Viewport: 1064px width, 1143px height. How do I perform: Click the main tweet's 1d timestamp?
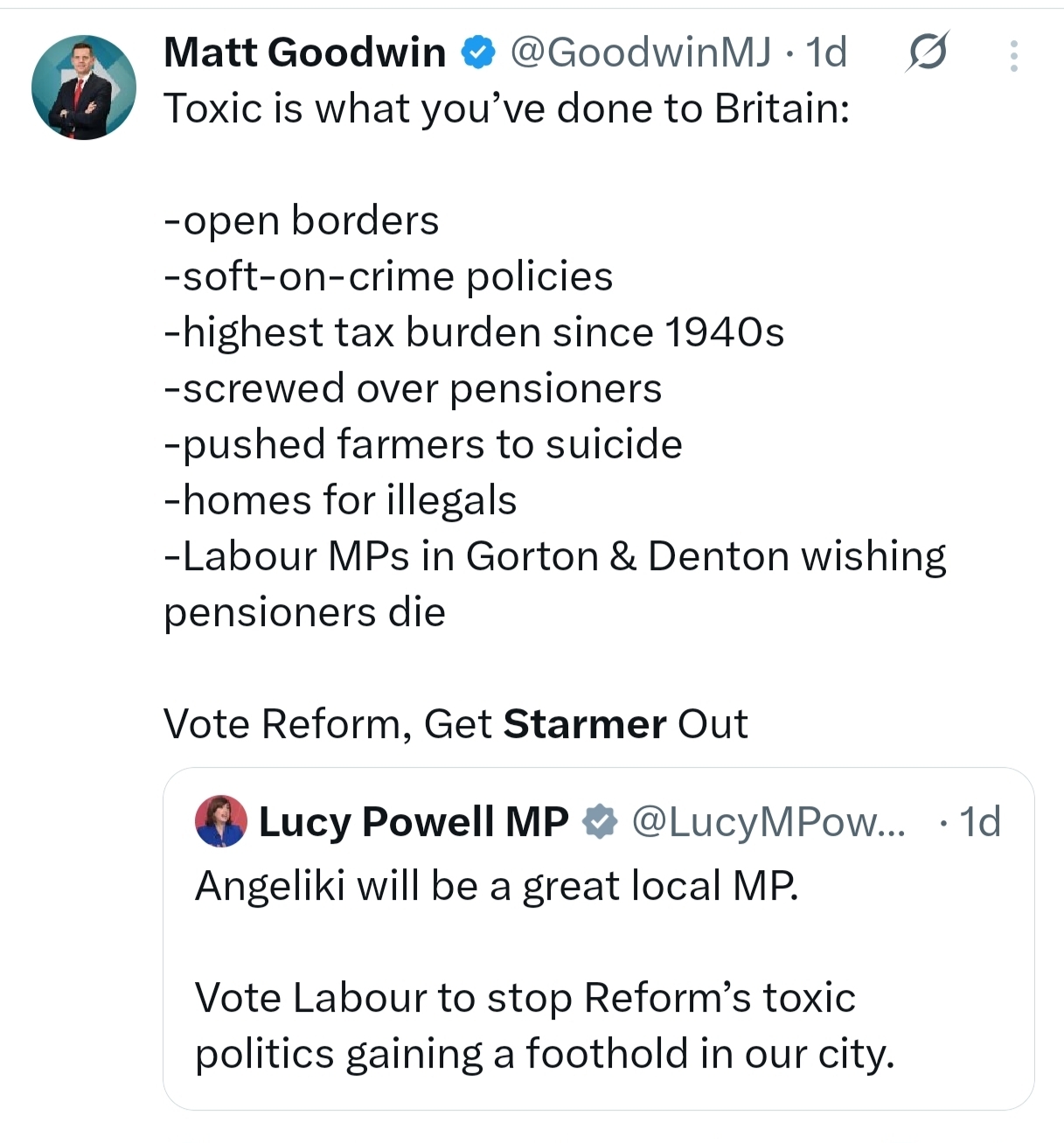pyautogui.click(x=826, y=52)
